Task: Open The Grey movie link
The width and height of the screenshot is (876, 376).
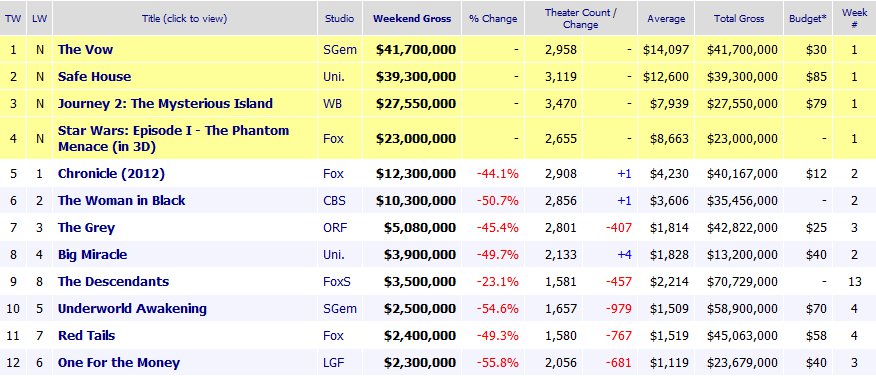Action: click(86, 227)
